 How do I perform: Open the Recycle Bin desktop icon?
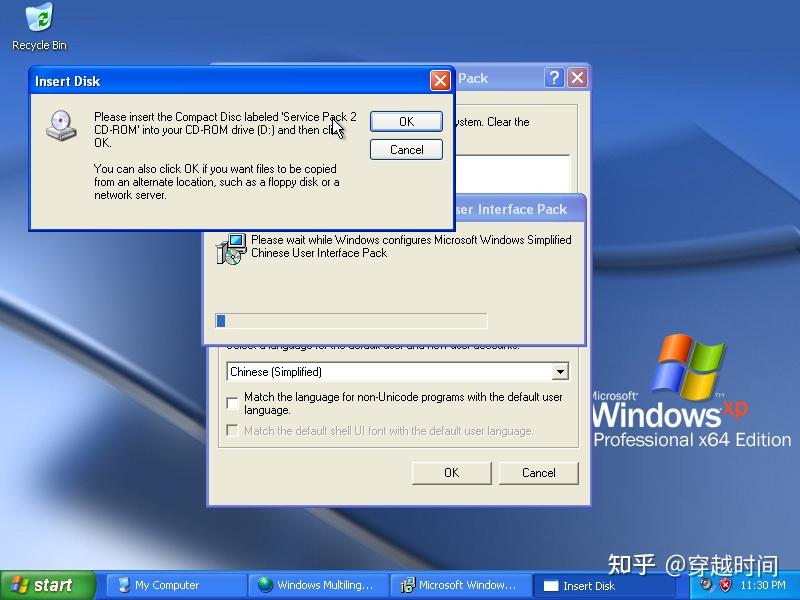coord(39,27)
